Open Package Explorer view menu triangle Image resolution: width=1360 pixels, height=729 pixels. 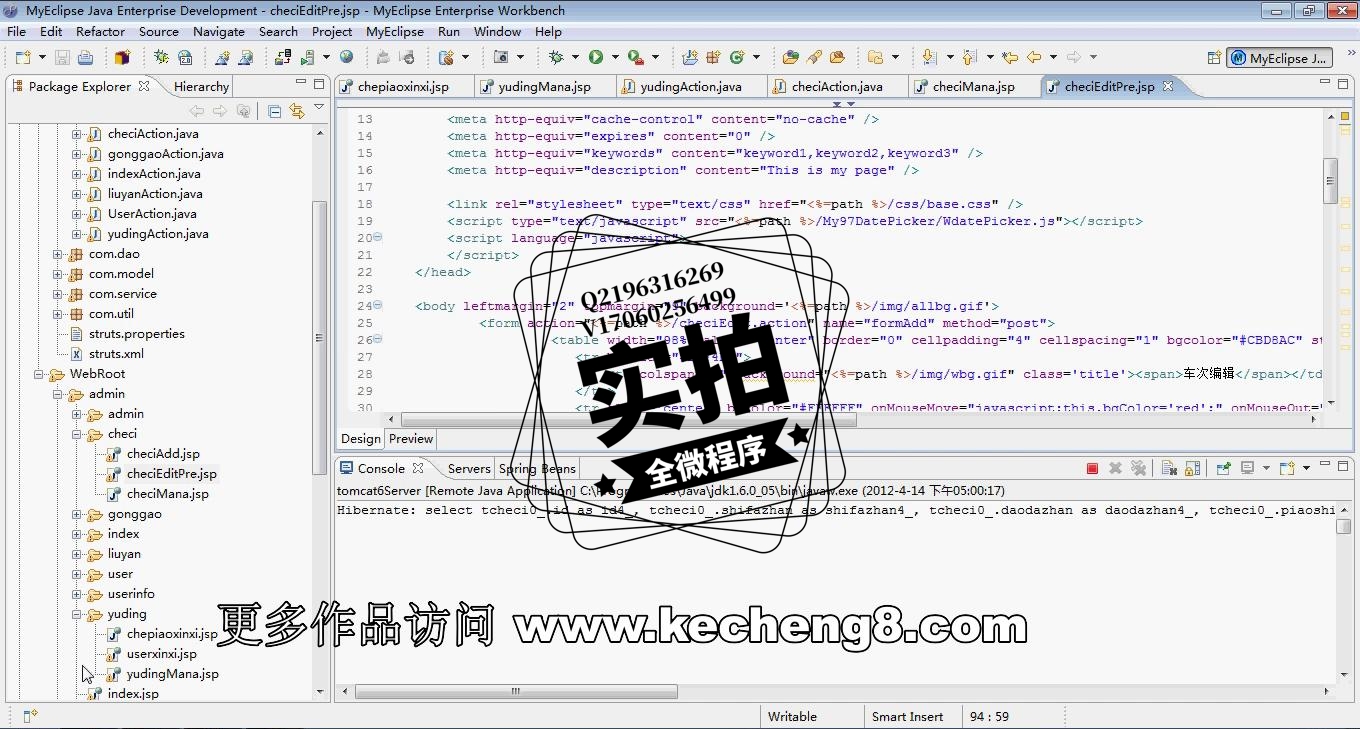319,108
